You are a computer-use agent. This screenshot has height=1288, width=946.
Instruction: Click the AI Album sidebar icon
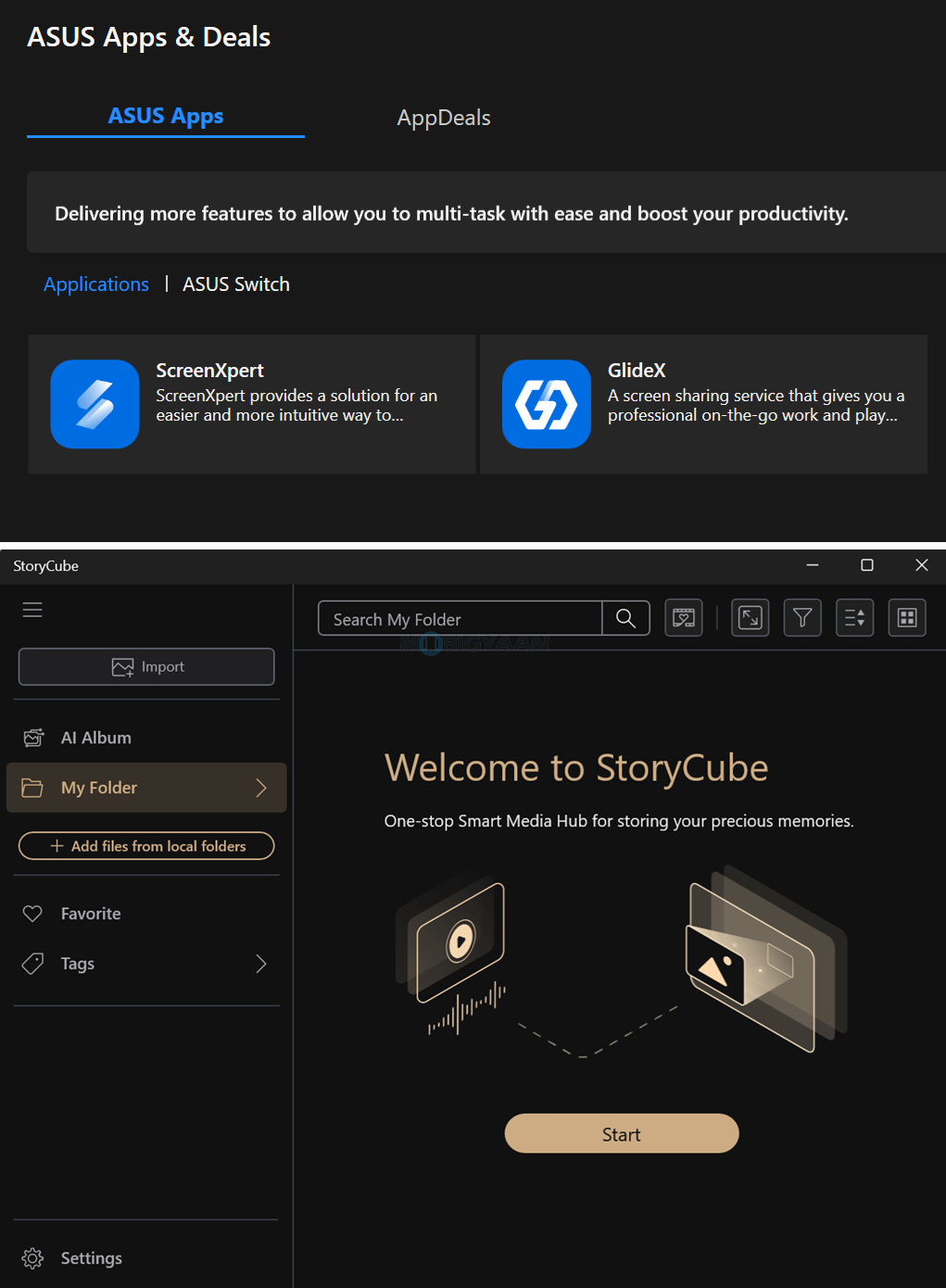[33, 738]
